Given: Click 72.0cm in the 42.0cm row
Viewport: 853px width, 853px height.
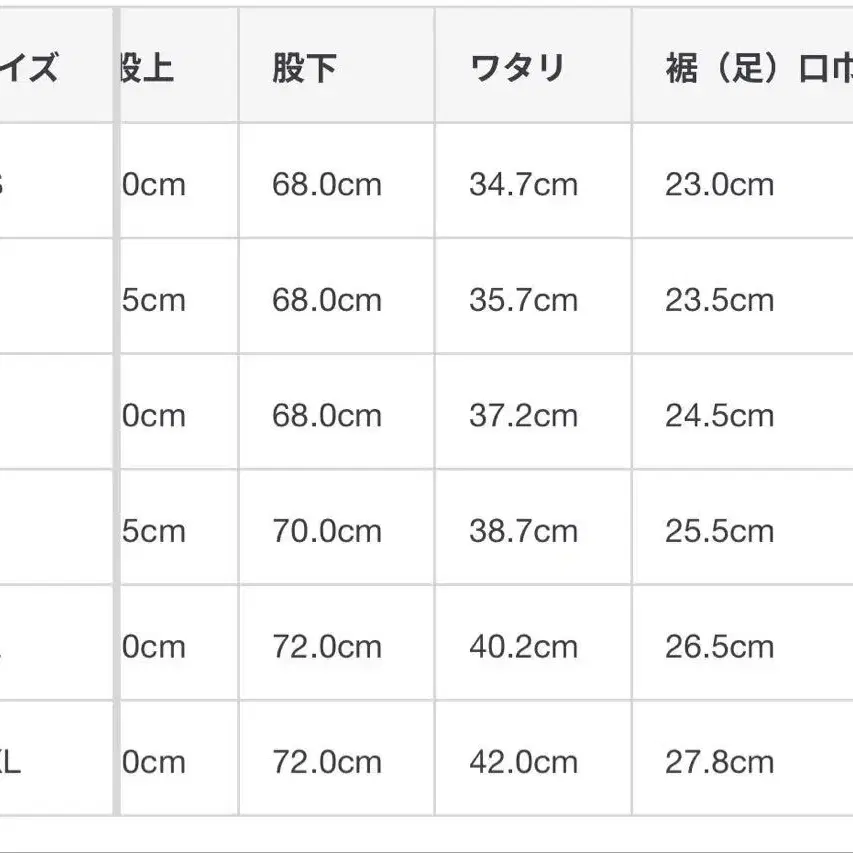Looking at the screenshot, I should [x=327, y=762].
